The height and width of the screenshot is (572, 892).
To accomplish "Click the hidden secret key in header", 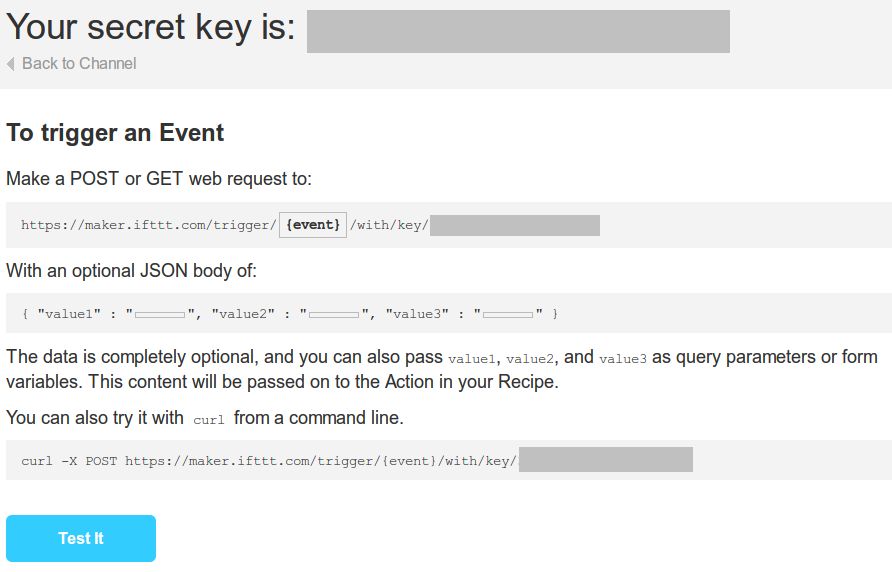I will tap(518, 31).
